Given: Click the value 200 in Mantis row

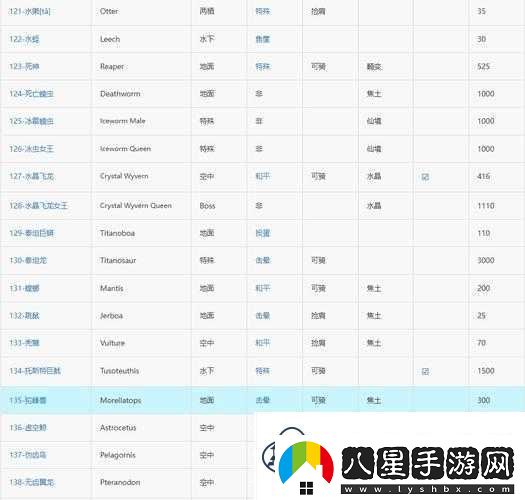Looking at the screenshot, I should [483, 288].
